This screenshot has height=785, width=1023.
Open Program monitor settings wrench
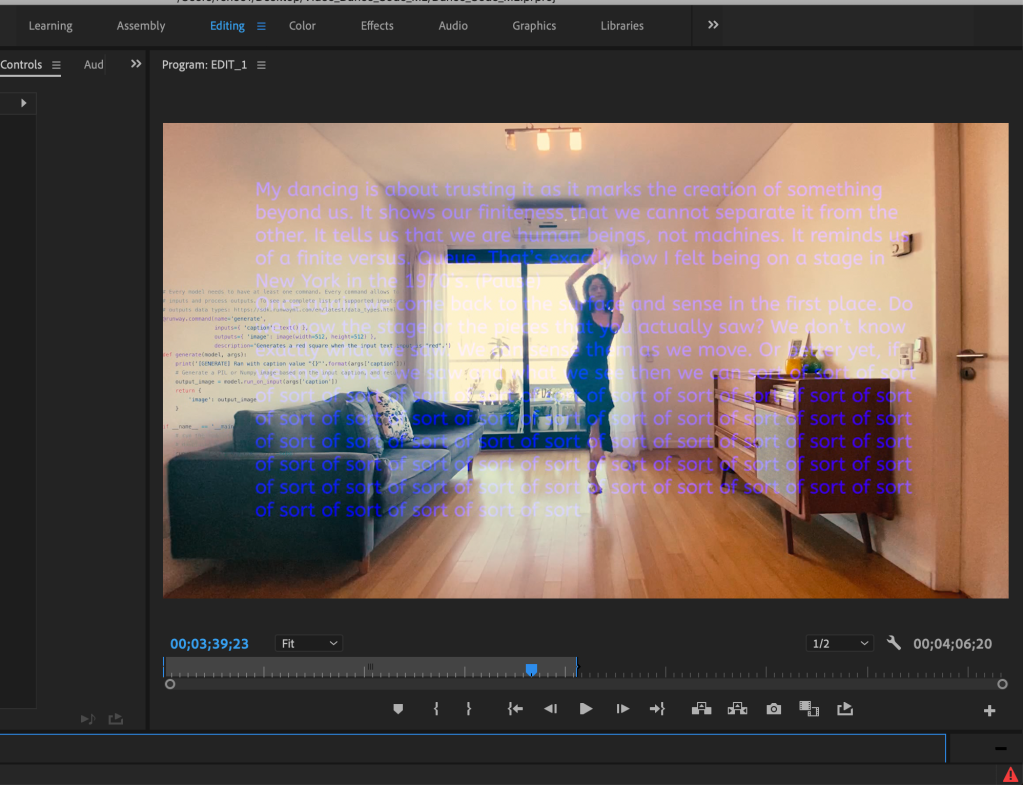(894, 643)
